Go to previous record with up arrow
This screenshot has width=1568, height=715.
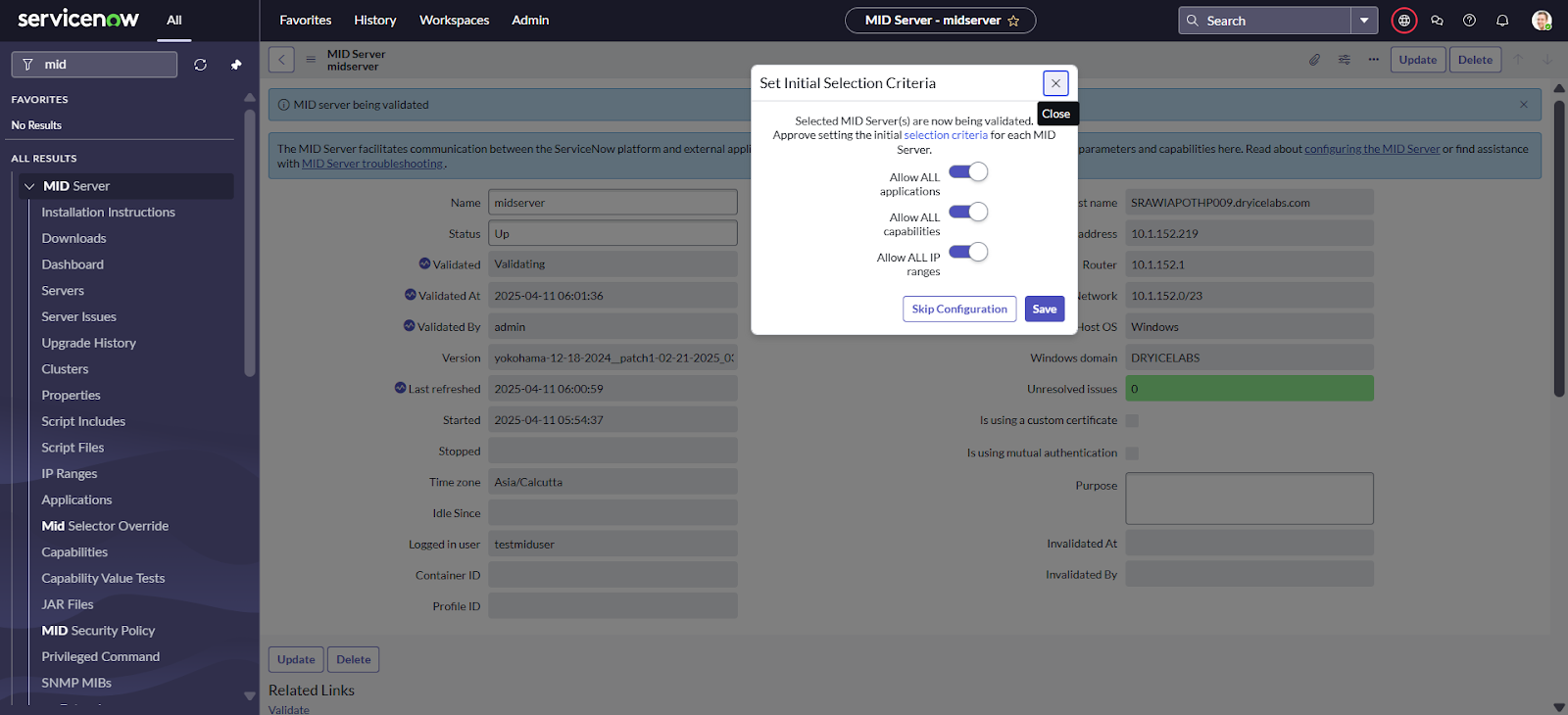[1518, 60]
